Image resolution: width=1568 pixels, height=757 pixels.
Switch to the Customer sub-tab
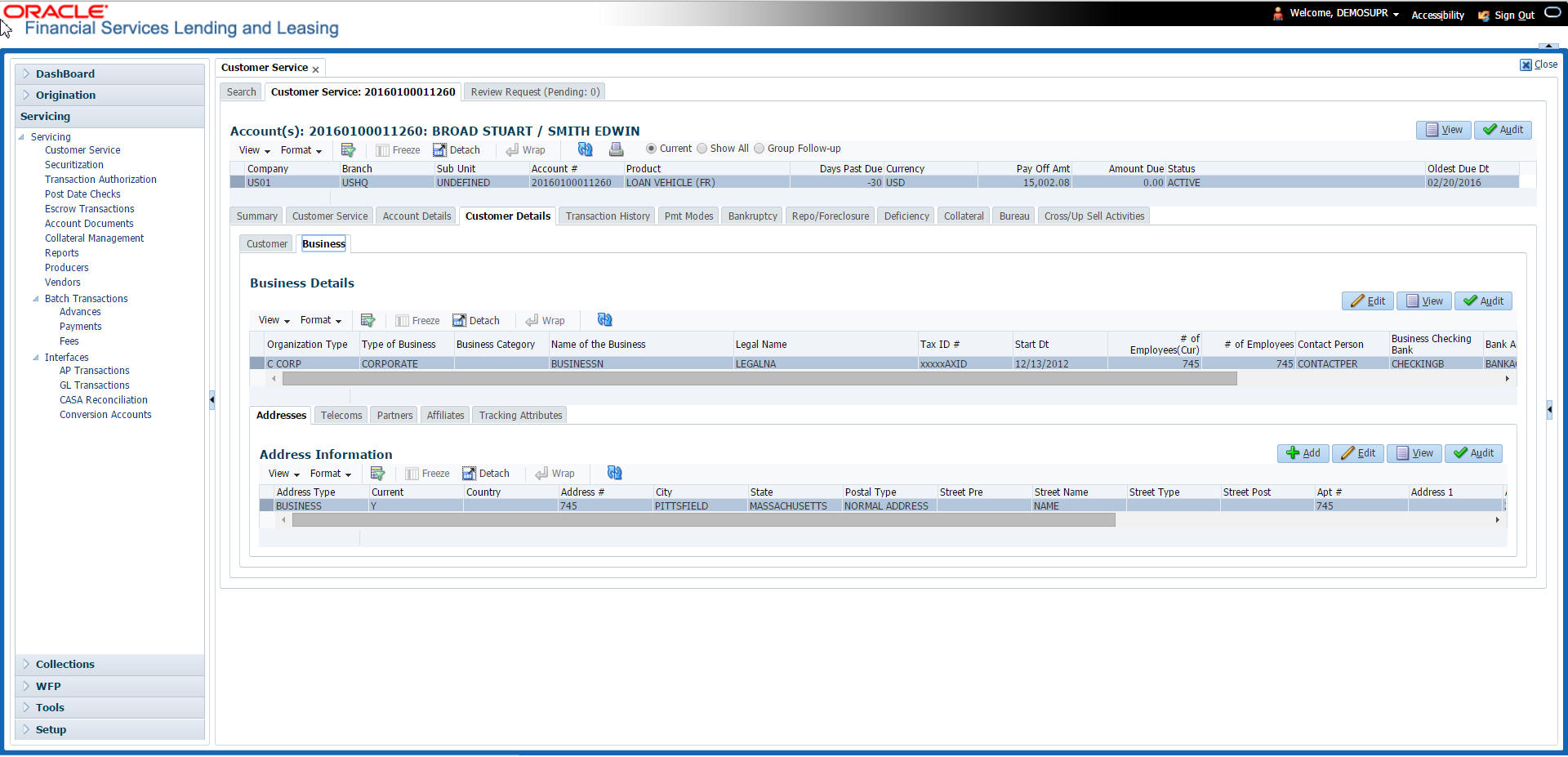click(x=267, y=244)
